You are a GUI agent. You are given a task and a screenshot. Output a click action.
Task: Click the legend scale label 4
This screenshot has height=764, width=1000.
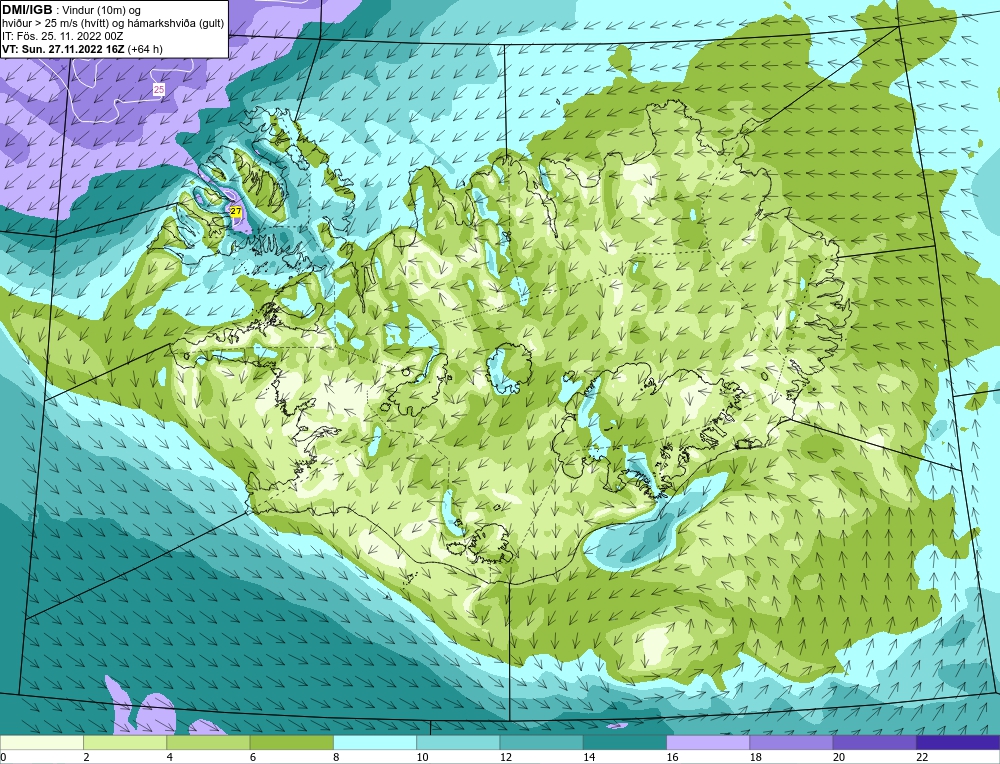170,758
